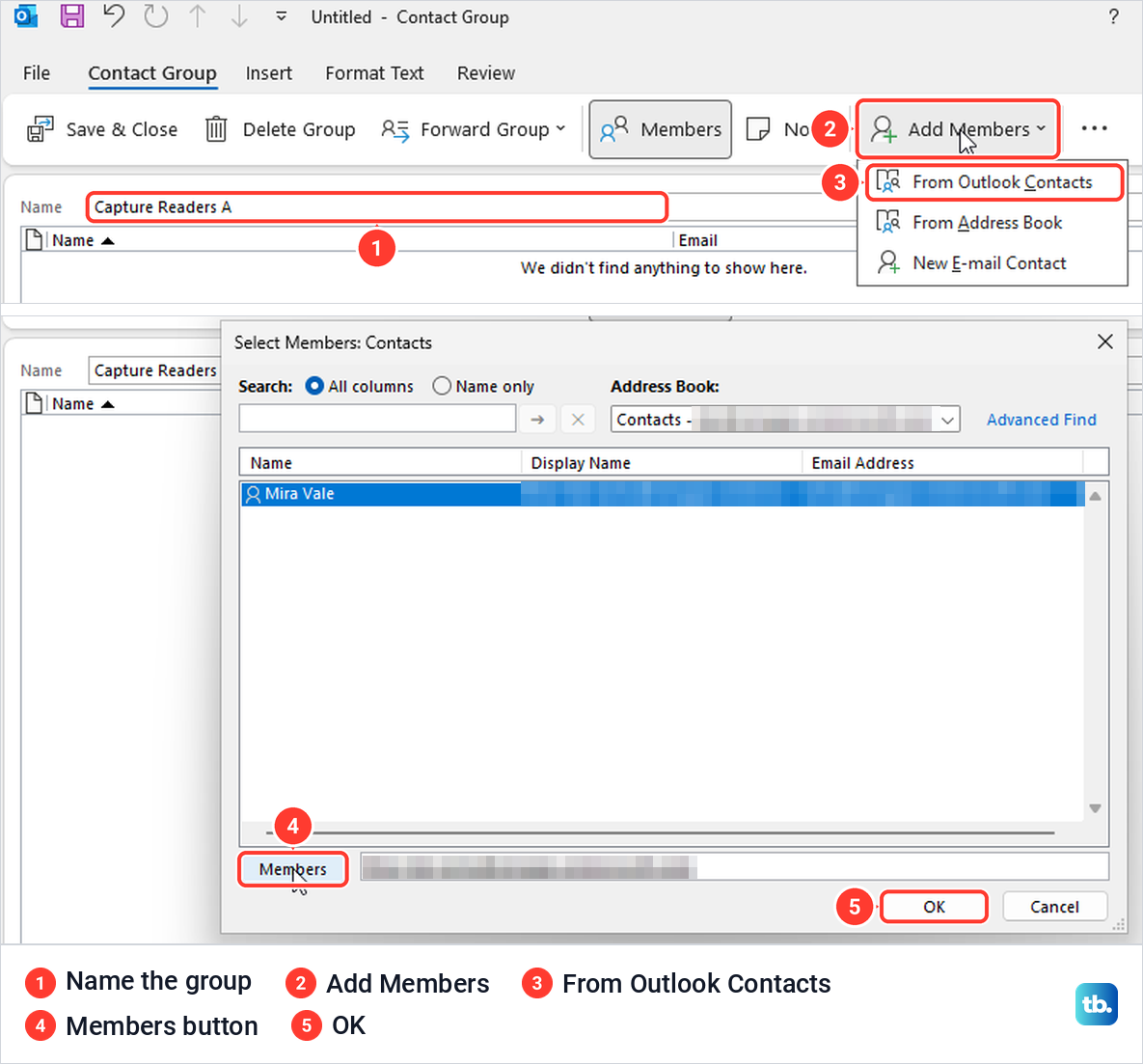Click OK to confirm members
Viewport: 1143px width, 1064px height.
point(934,907)
